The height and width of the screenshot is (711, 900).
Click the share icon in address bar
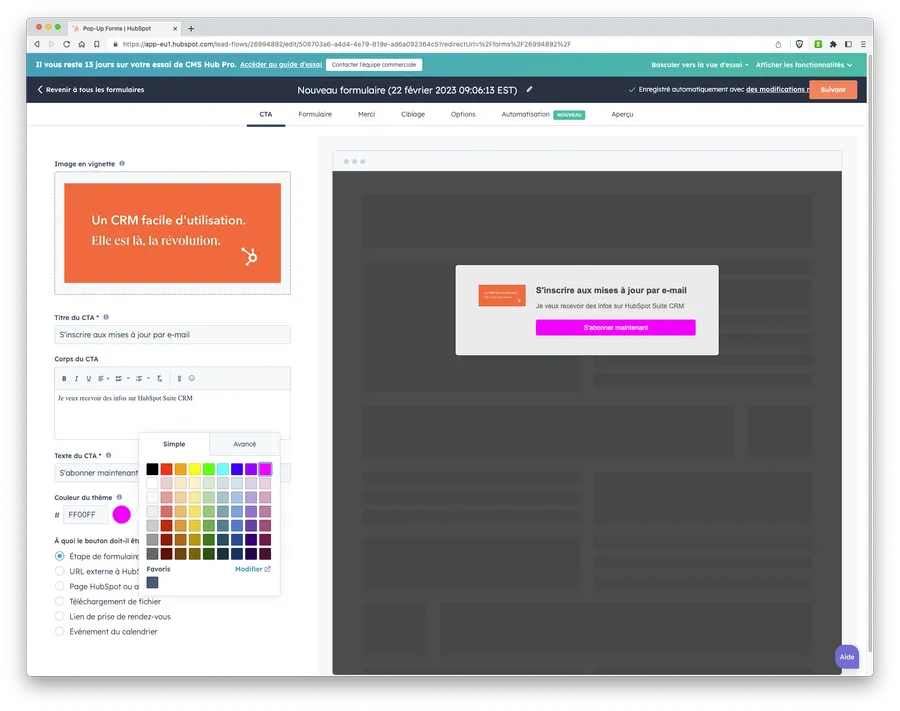coord(778,44)
